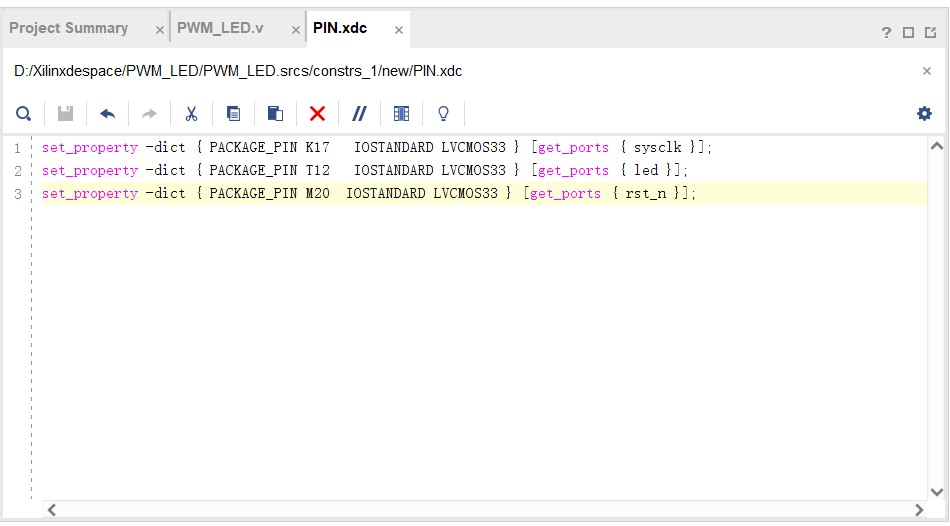This screenshot has width=950, height=526.
Task: Toggle line comments with the // icon
Action: click(x=359, y=114)
